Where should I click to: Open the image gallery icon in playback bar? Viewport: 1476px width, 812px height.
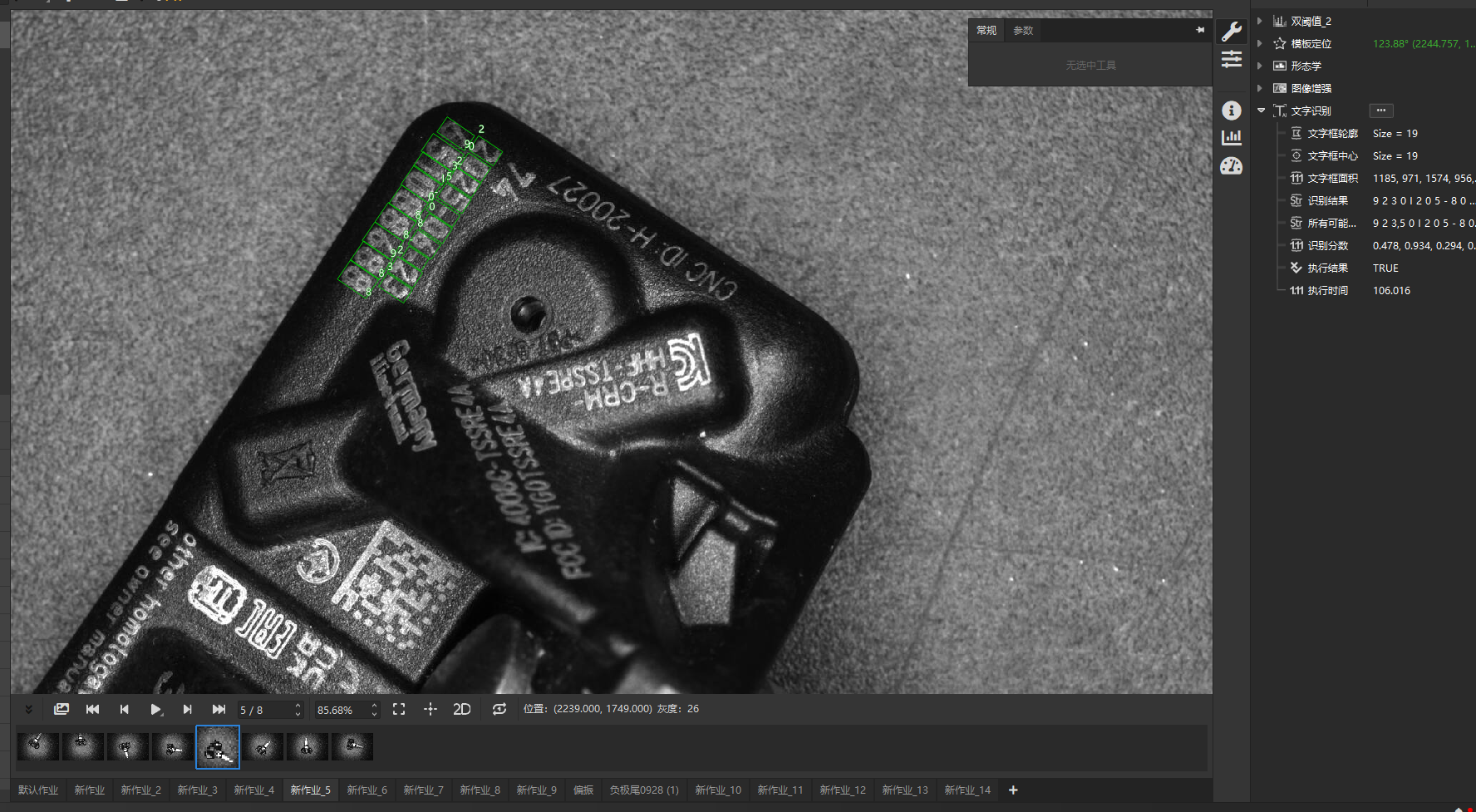tap(61, 709)
